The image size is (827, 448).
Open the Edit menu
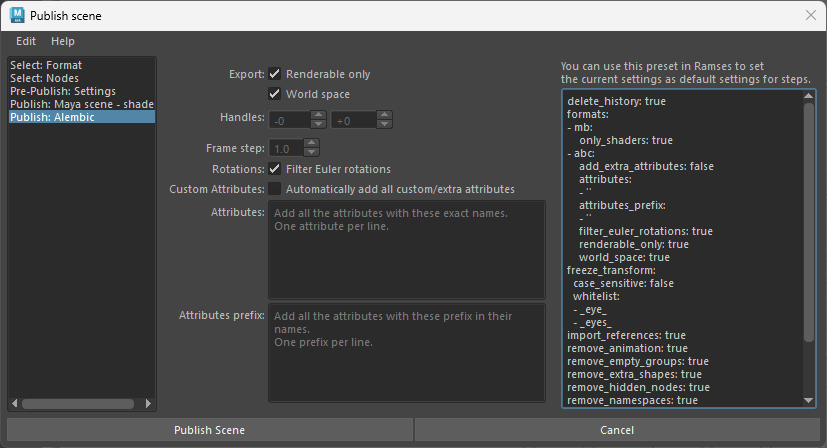click(26, 41)
